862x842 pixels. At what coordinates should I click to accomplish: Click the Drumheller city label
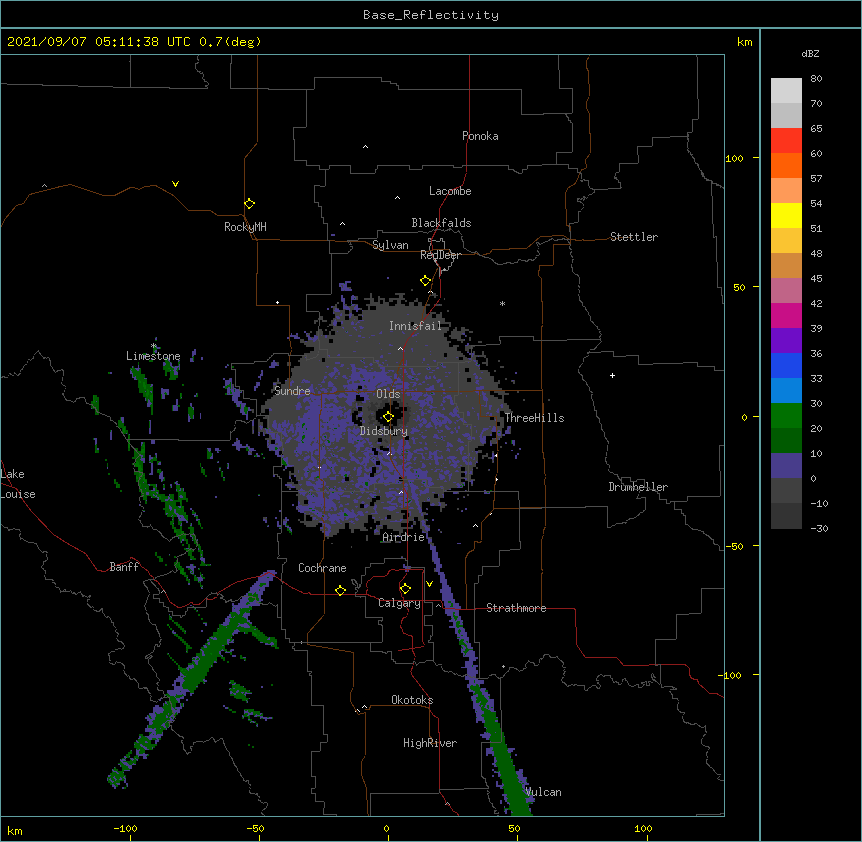(x=638, y=487)
